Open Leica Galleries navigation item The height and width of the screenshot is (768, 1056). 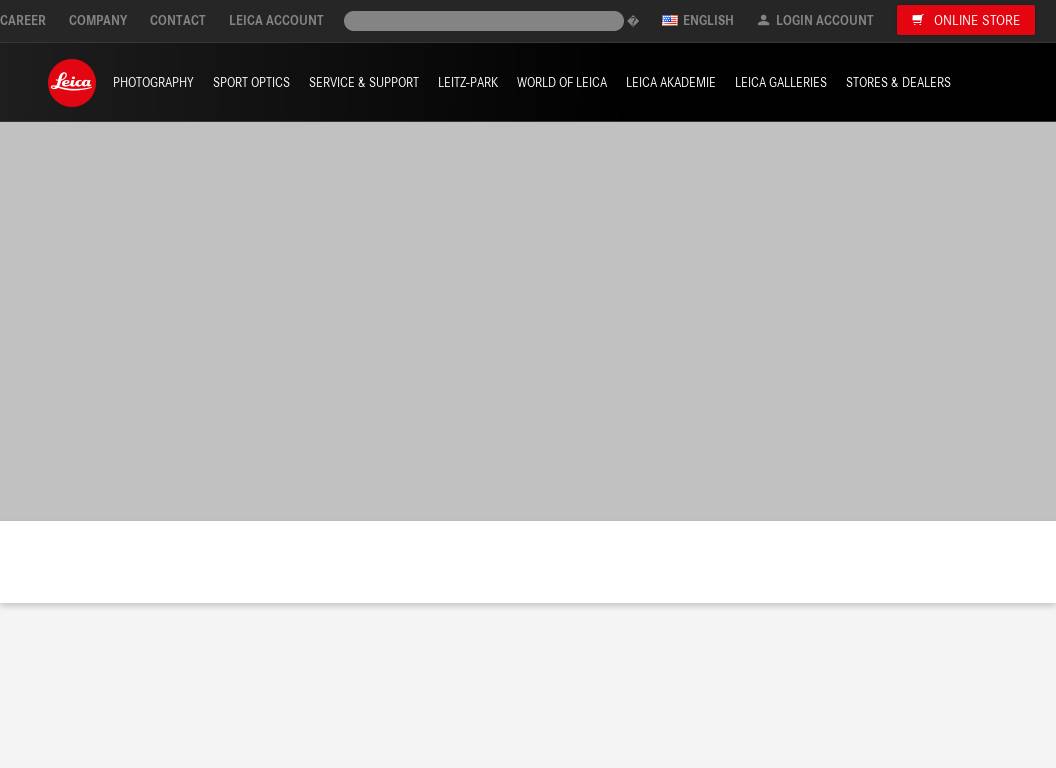tap(781, 83)
